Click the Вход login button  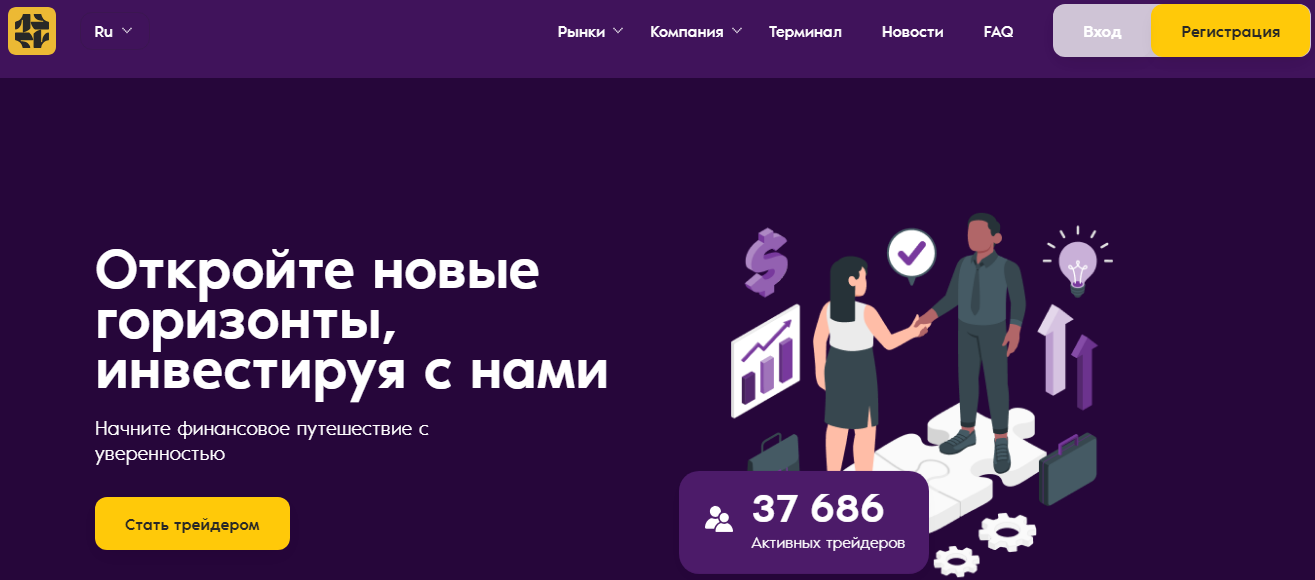coord(1102,31)
